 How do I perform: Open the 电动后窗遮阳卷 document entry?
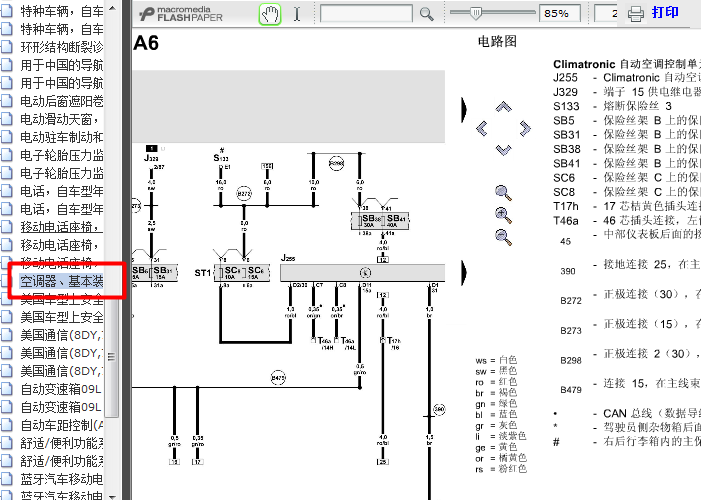(x=62, y=101)
